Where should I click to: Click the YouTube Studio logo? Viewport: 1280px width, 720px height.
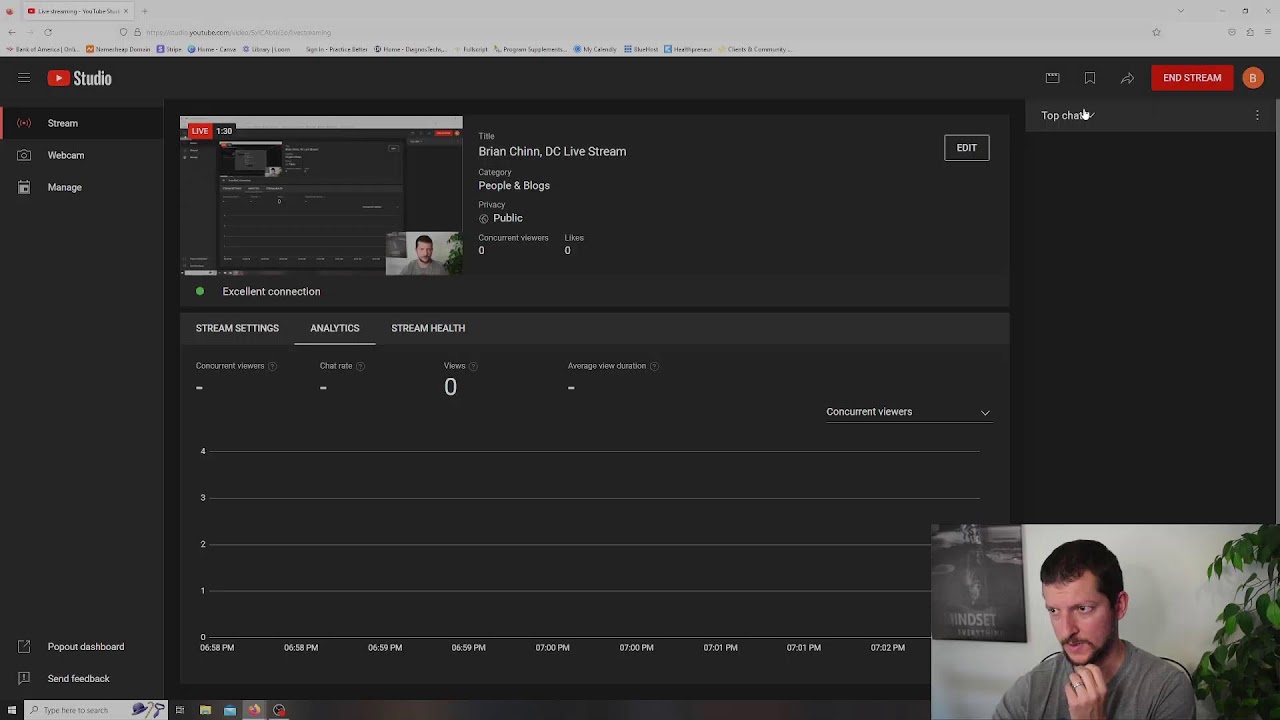(80, 78)
